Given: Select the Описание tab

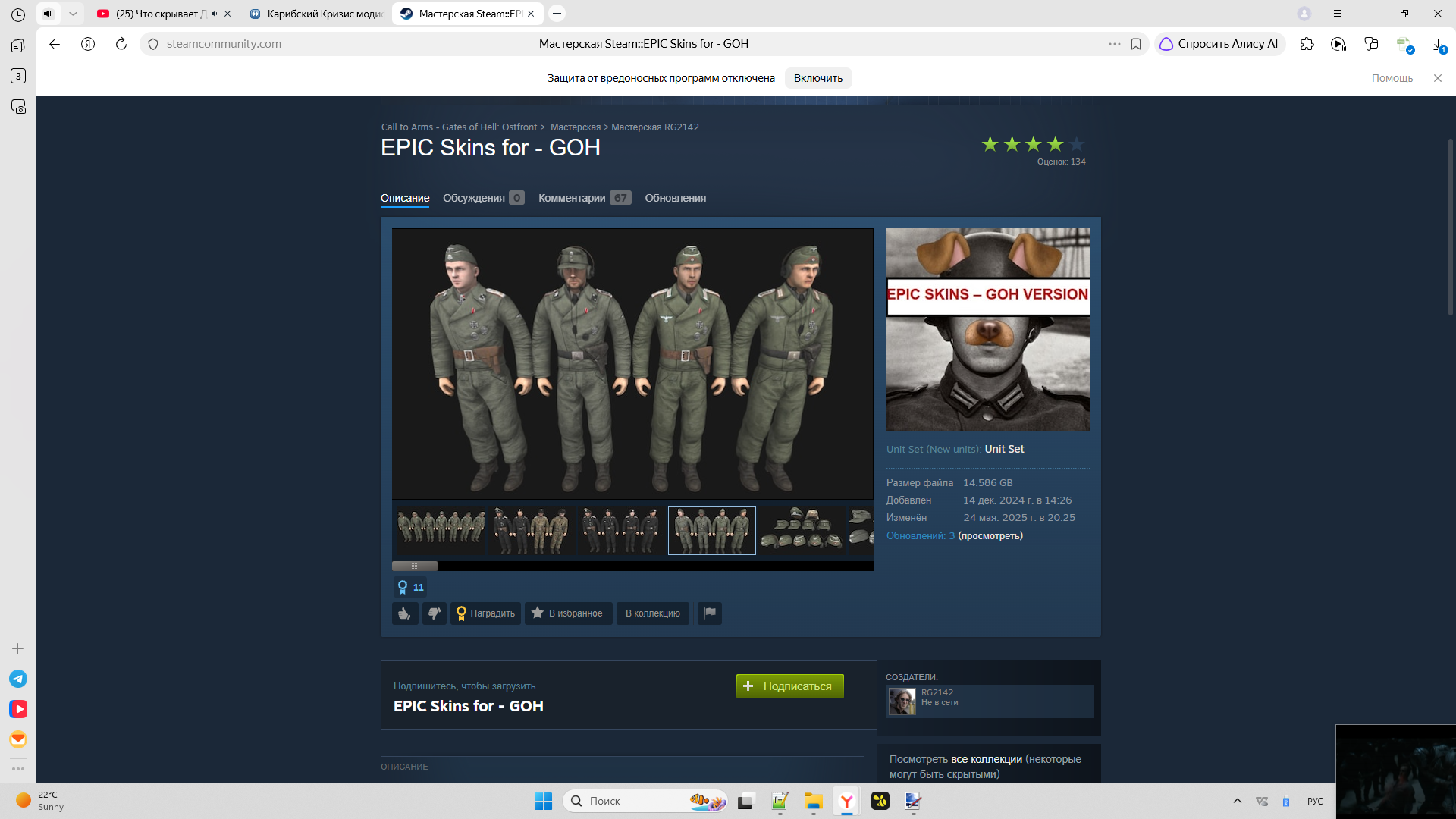Looking at the screenshot, I should click(405, 198).
